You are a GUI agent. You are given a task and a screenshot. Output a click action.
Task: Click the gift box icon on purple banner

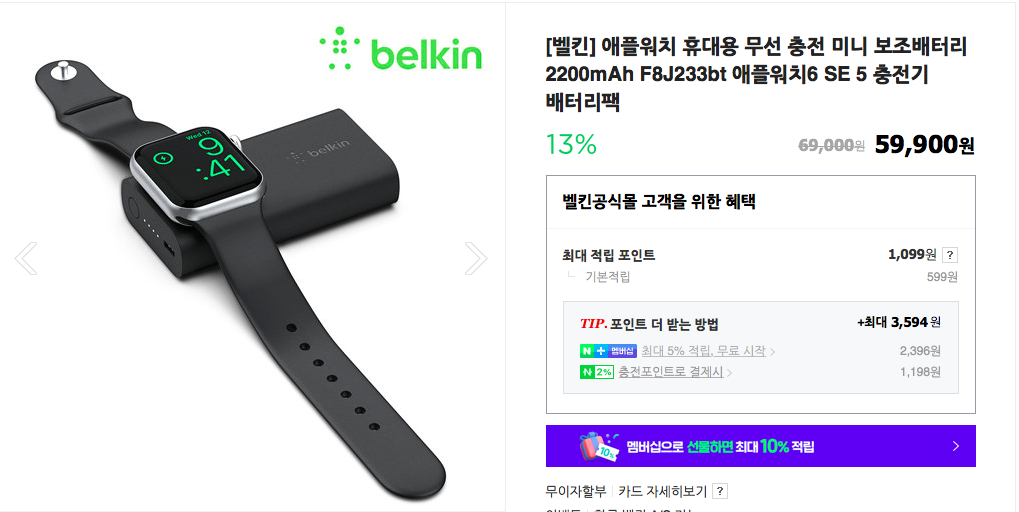[x=599, y=446]
